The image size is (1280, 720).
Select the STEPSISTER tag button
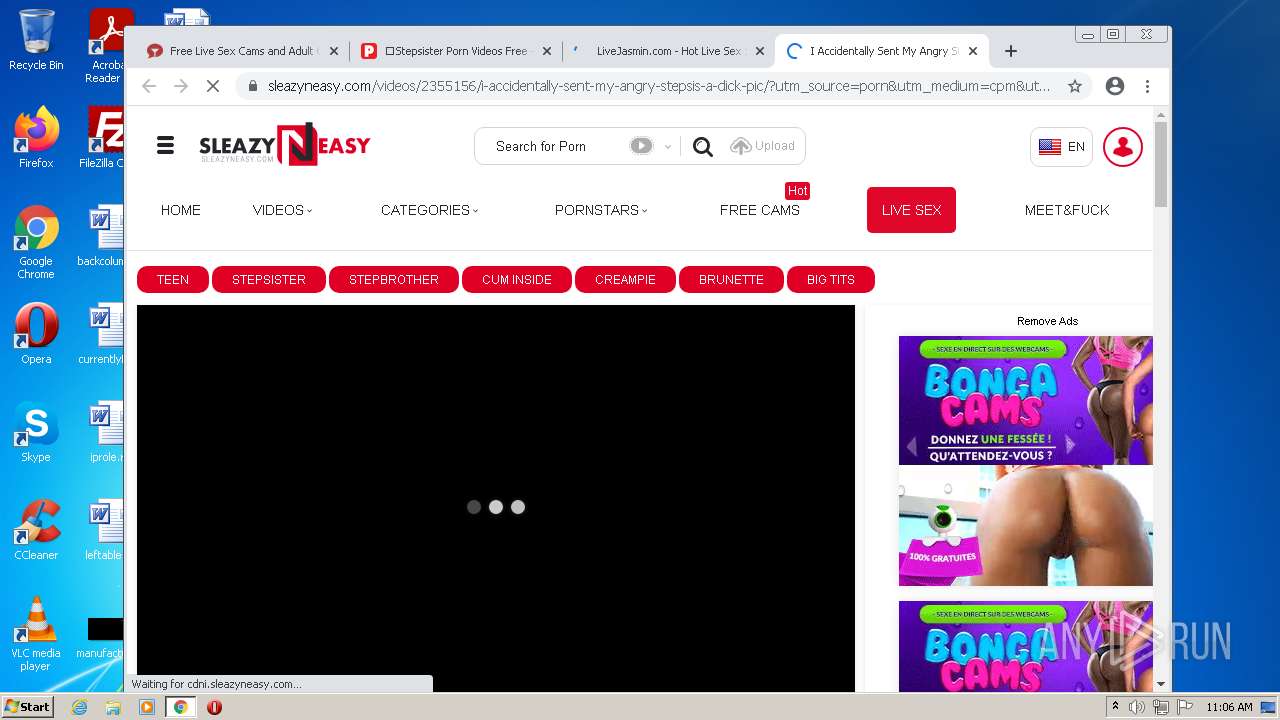pos(269,280)
